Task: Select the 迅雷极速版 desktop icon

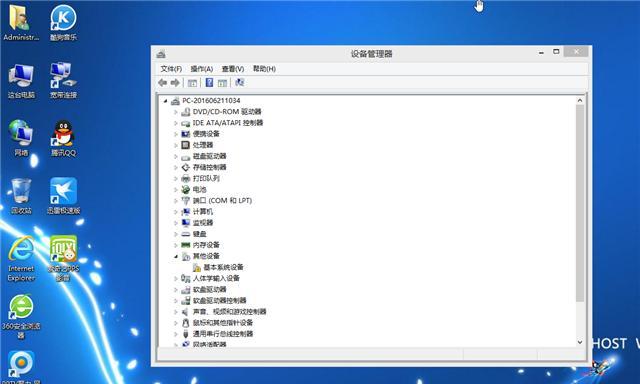Action: coord(63,196)
